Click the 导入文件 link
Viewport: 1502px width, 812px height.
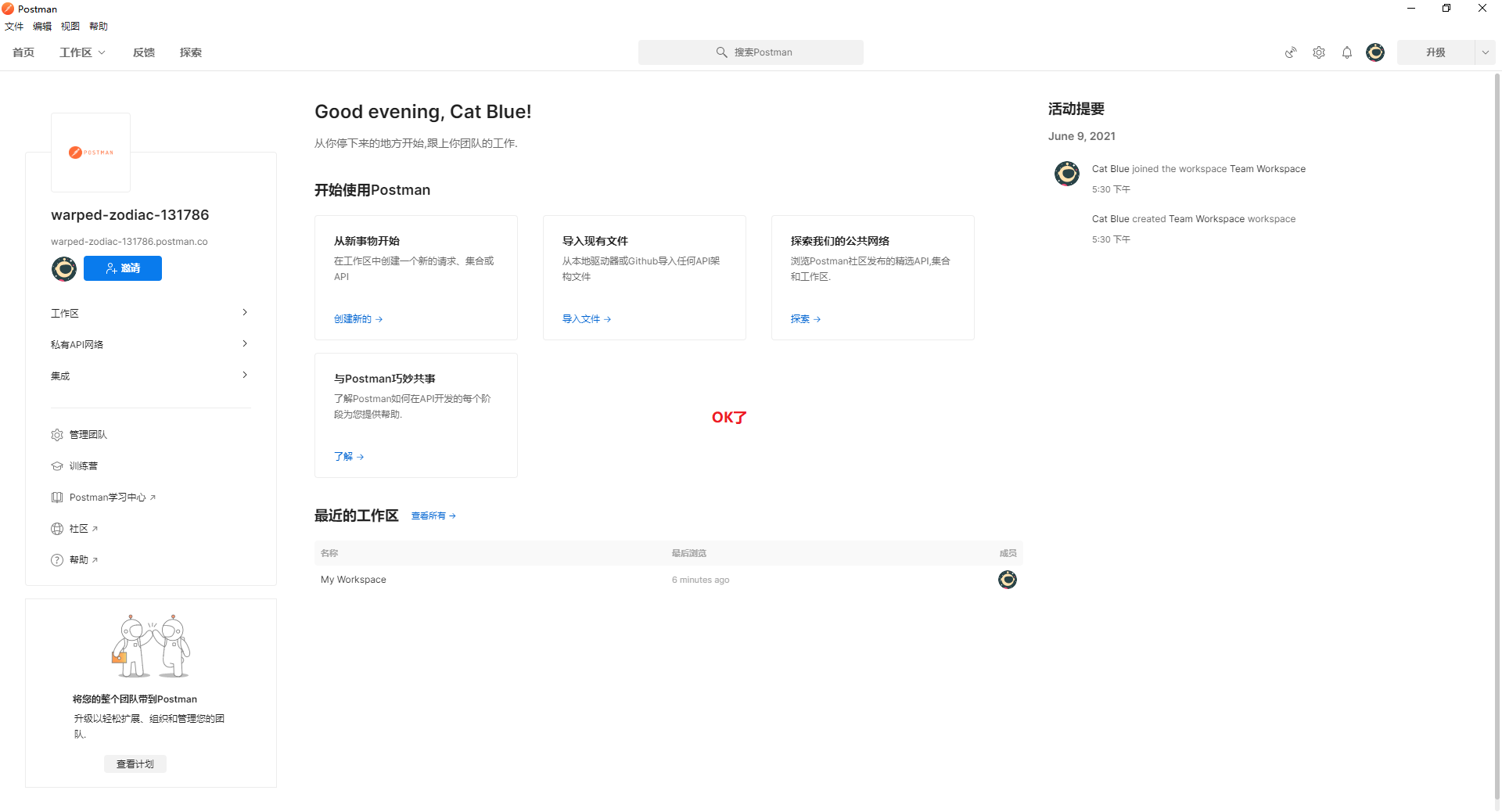587,319
